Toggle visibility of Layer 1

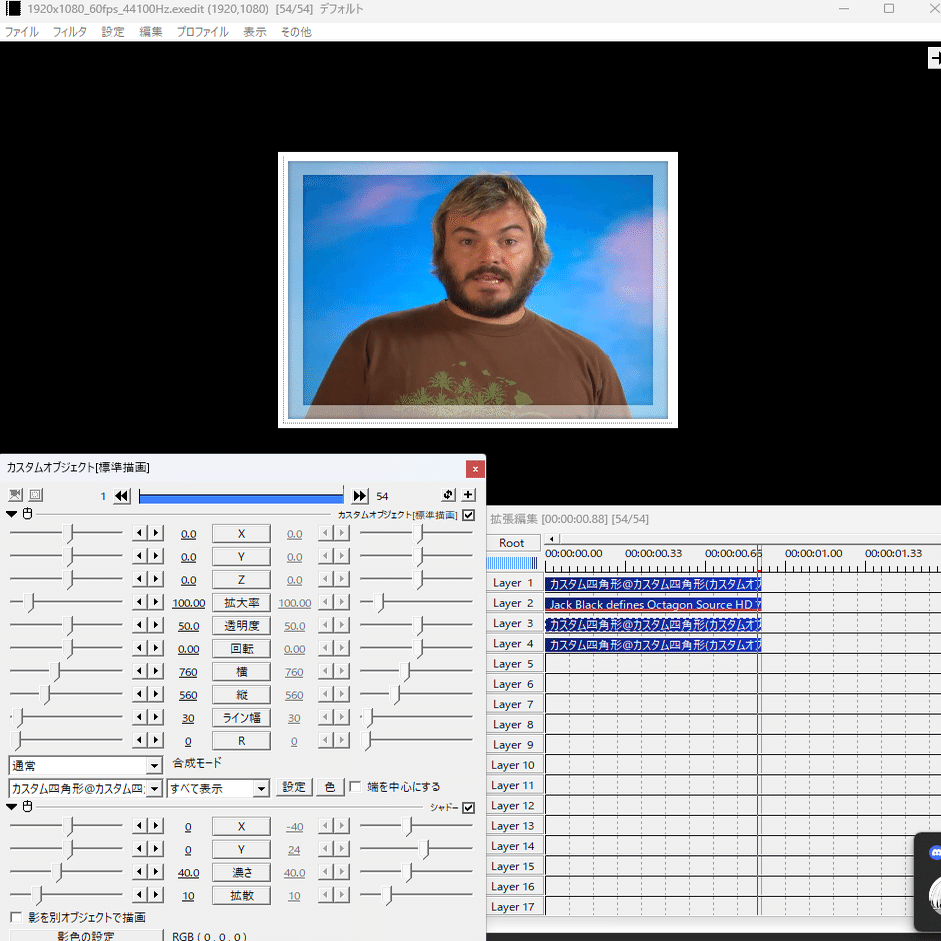tap(514, 583)
